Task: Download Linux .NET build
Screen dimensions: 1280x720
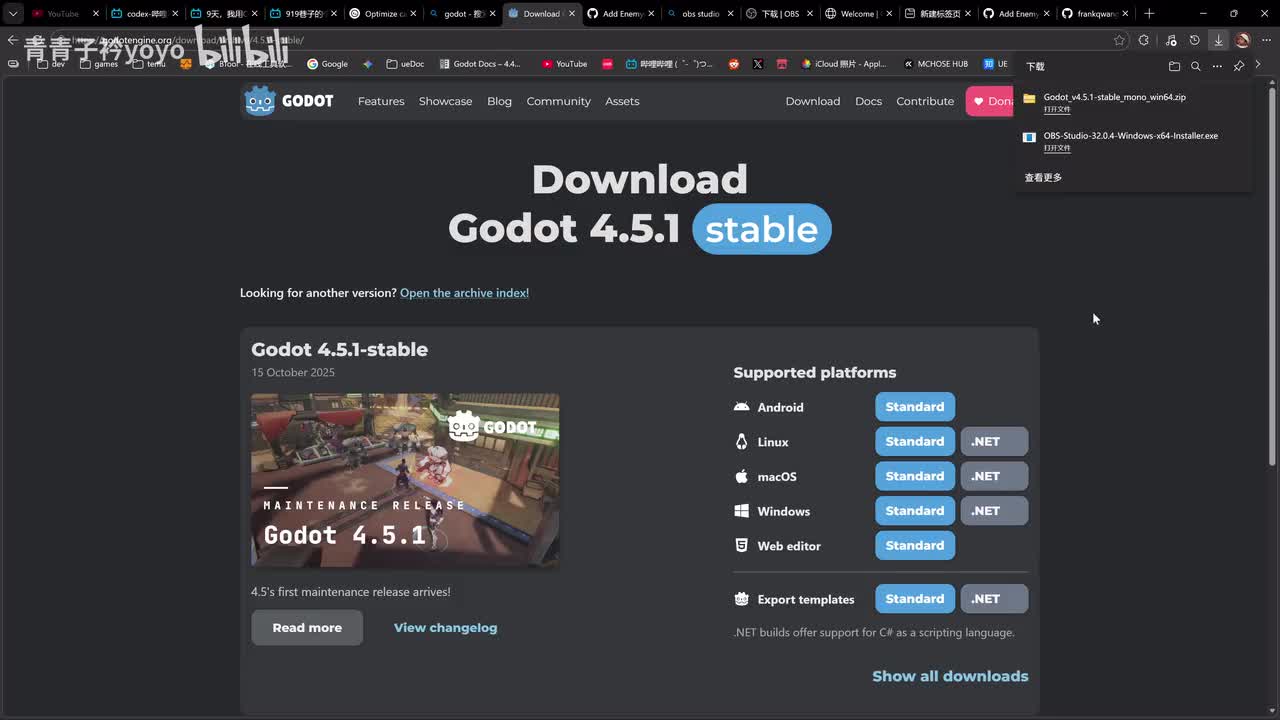Action: 994,441
